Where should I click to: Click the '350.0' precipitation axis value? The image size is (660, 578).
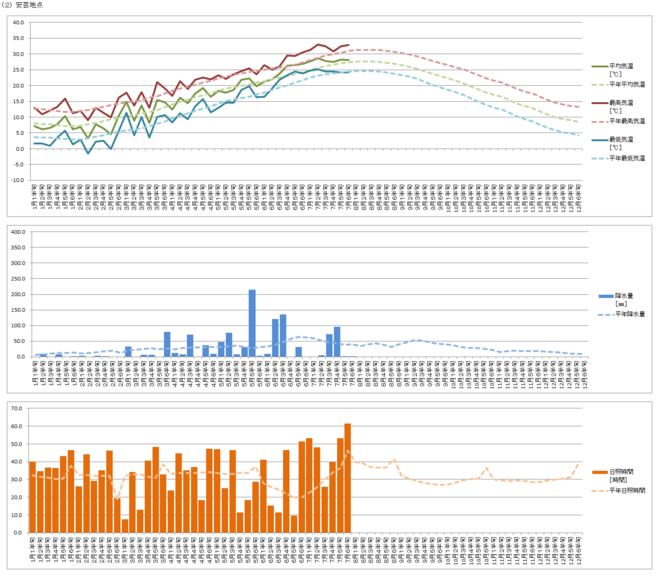pos(18,248)
